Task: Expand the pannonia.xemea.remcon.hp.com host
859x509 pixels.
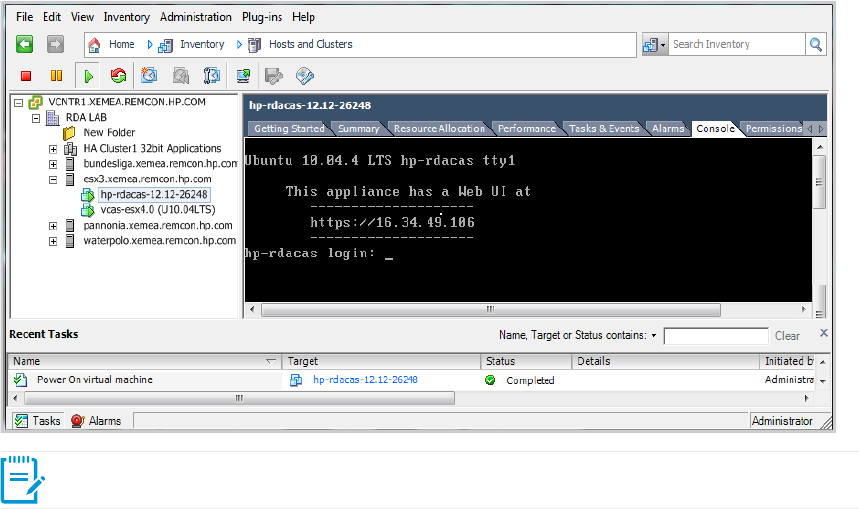Action: point(53,226)
